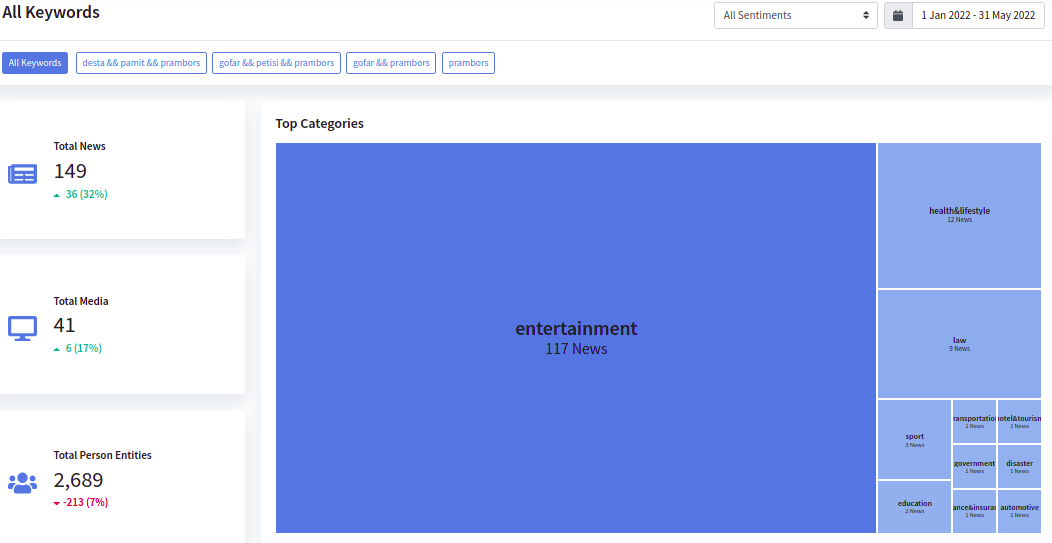The image size is (1052, 543).
Task: Click the Total News label
Action: pos(80,146)
